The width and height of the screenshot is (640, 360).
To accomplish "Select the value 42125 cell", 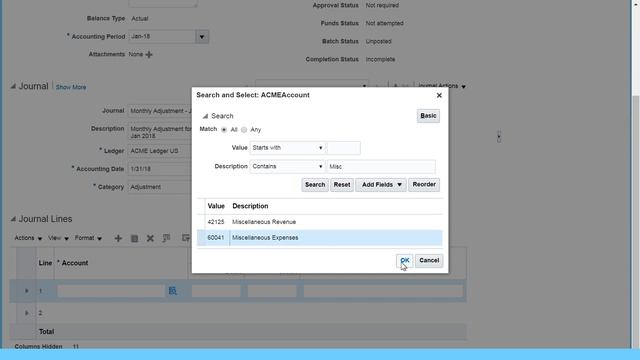I will (216, 222).
